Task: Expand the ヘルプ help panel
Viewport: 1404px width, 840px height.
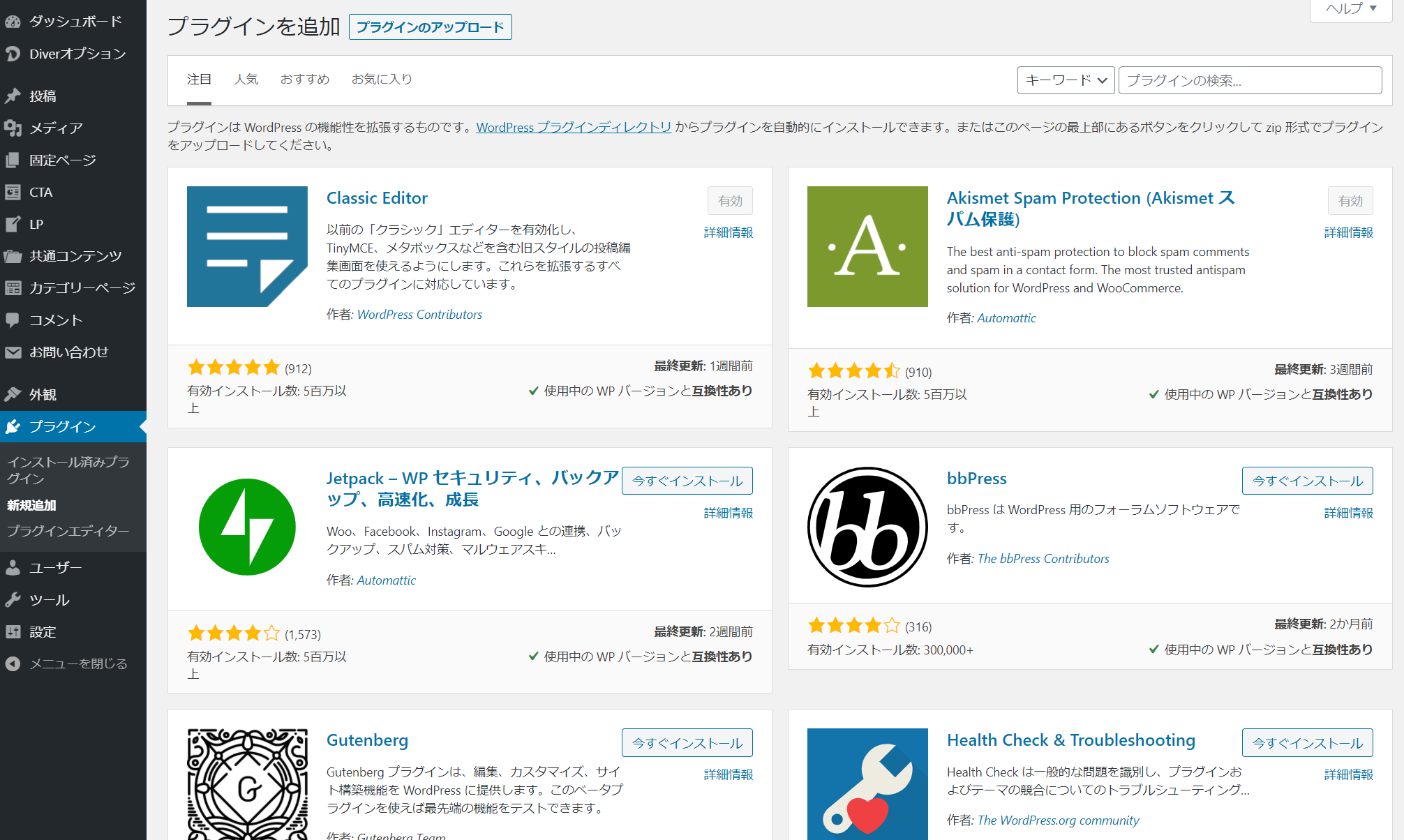Action: click(1351, 9)
